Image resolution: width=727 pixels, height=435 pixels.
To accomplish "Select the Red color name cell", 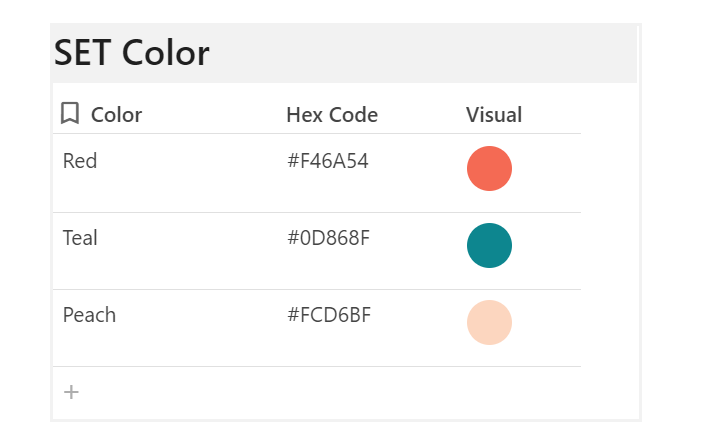I will click(x=80, y=161).
